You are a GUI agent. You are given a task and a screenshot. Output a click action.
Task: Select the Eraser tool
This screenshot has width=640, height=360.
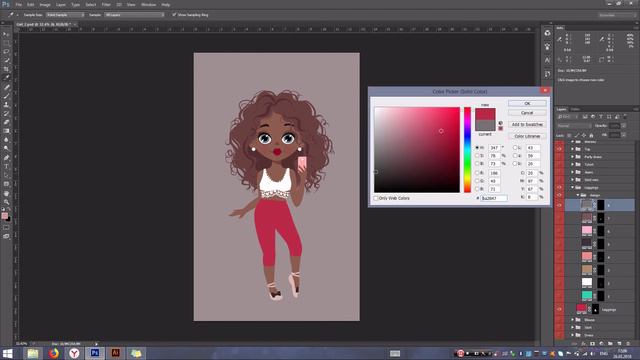tap(6, 122)
